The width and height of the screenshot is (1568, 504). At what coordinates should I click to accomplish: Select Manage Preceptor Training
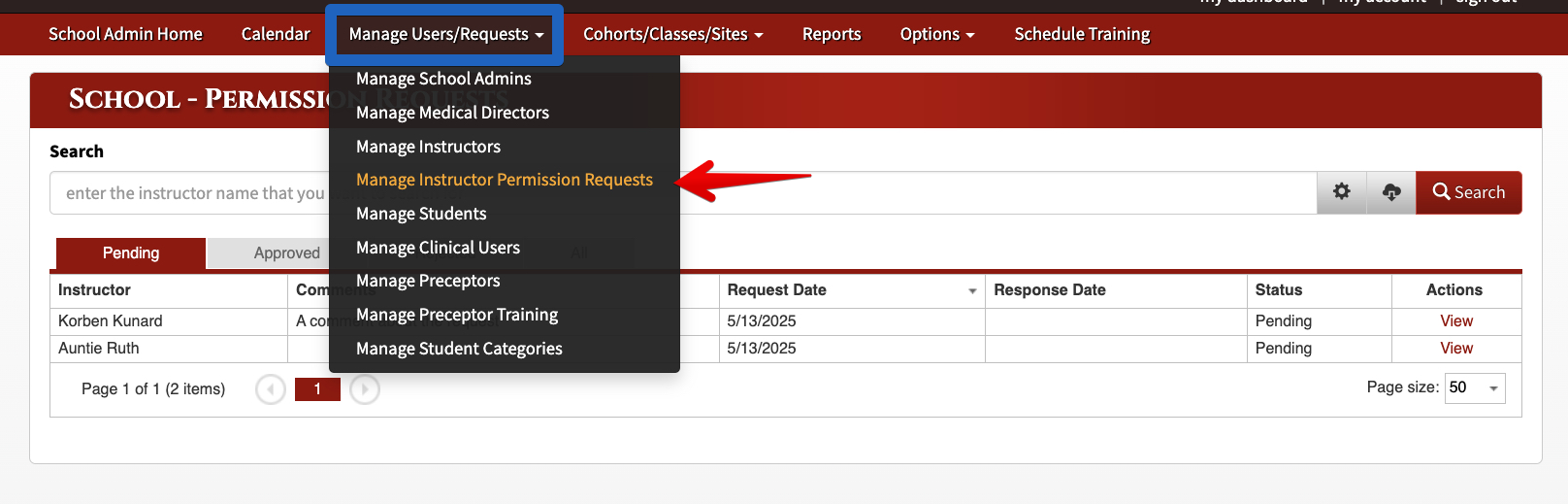[x=457, y=315]
